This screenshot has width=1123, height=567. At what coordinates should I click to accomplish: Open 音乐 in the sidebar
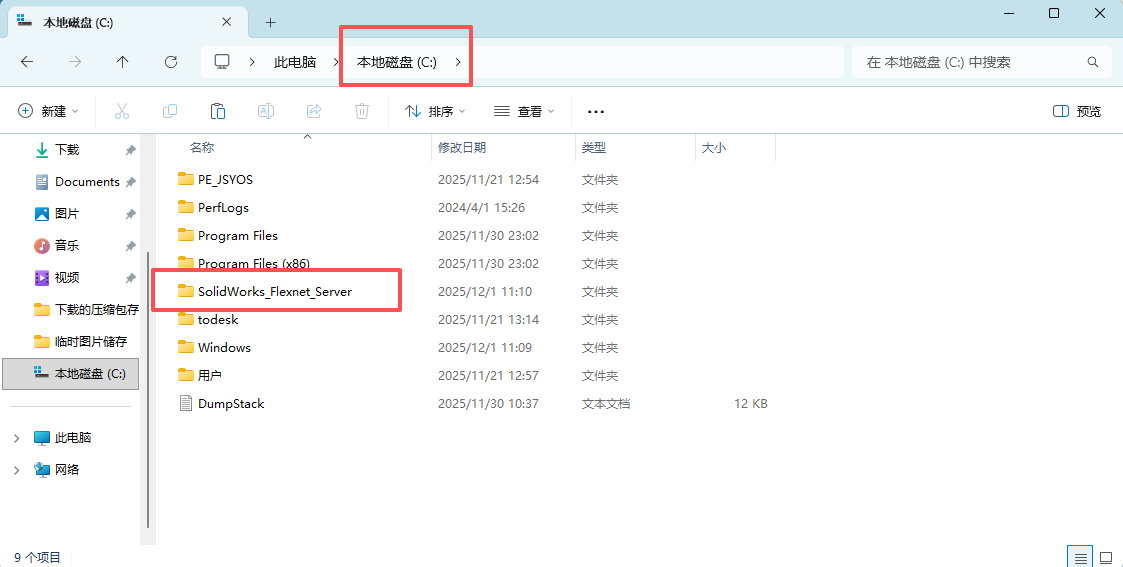pyautogui.click(x=67, y=246)
